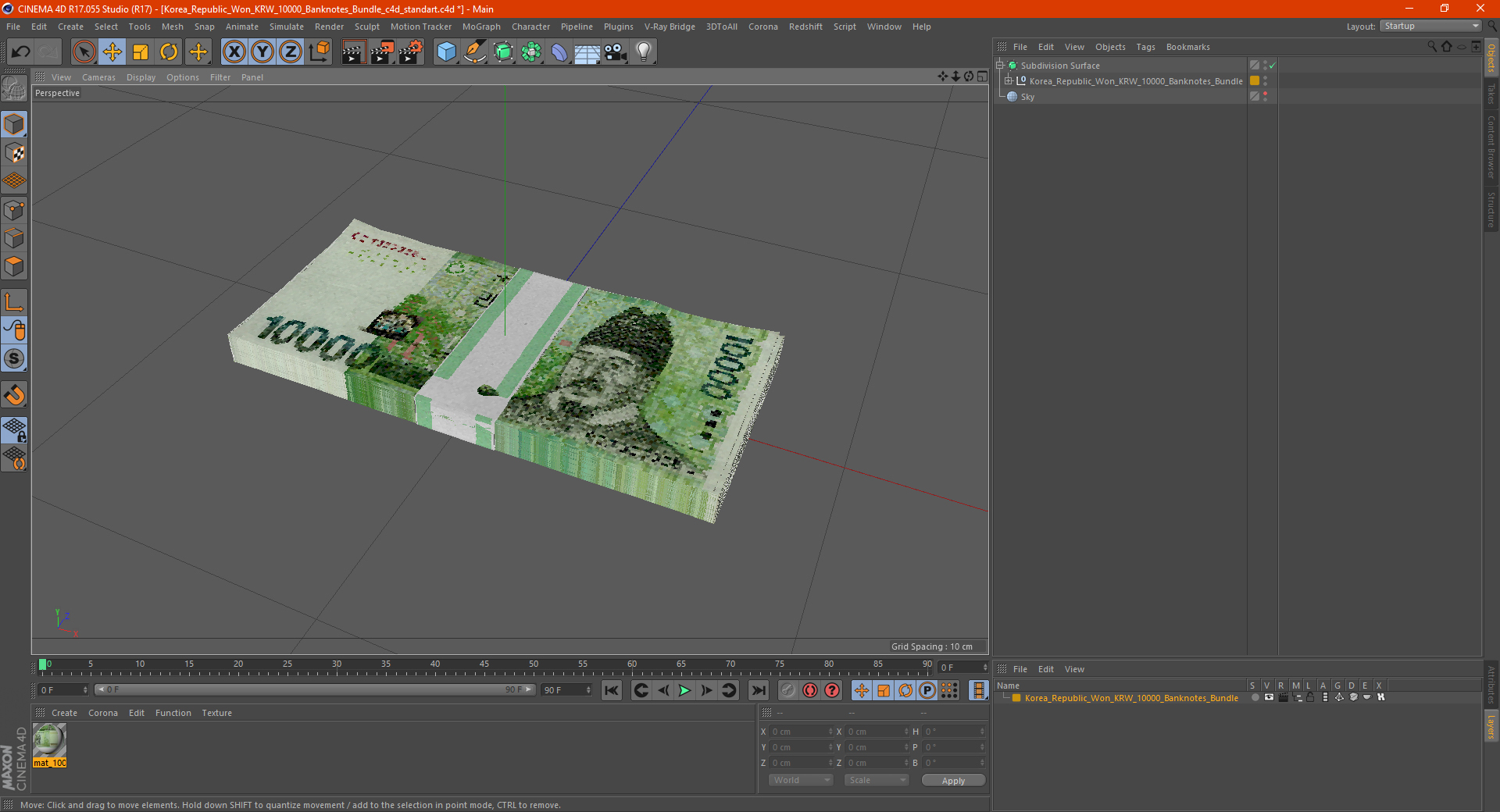Add a light object
The height and width of the screenshot is (812, 1500).
[644, 52]
